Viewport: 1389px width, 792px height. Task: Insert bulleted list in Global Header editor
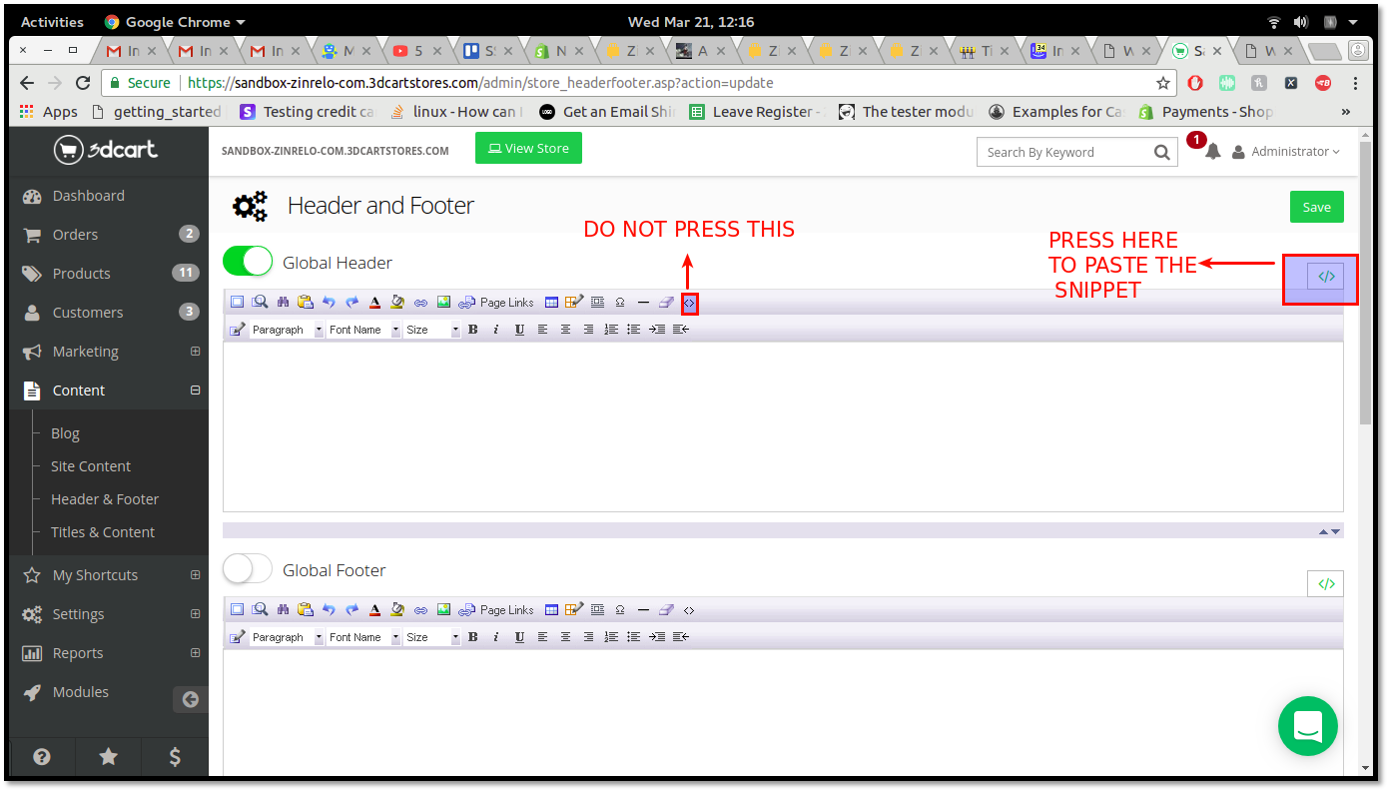[634, 329]
